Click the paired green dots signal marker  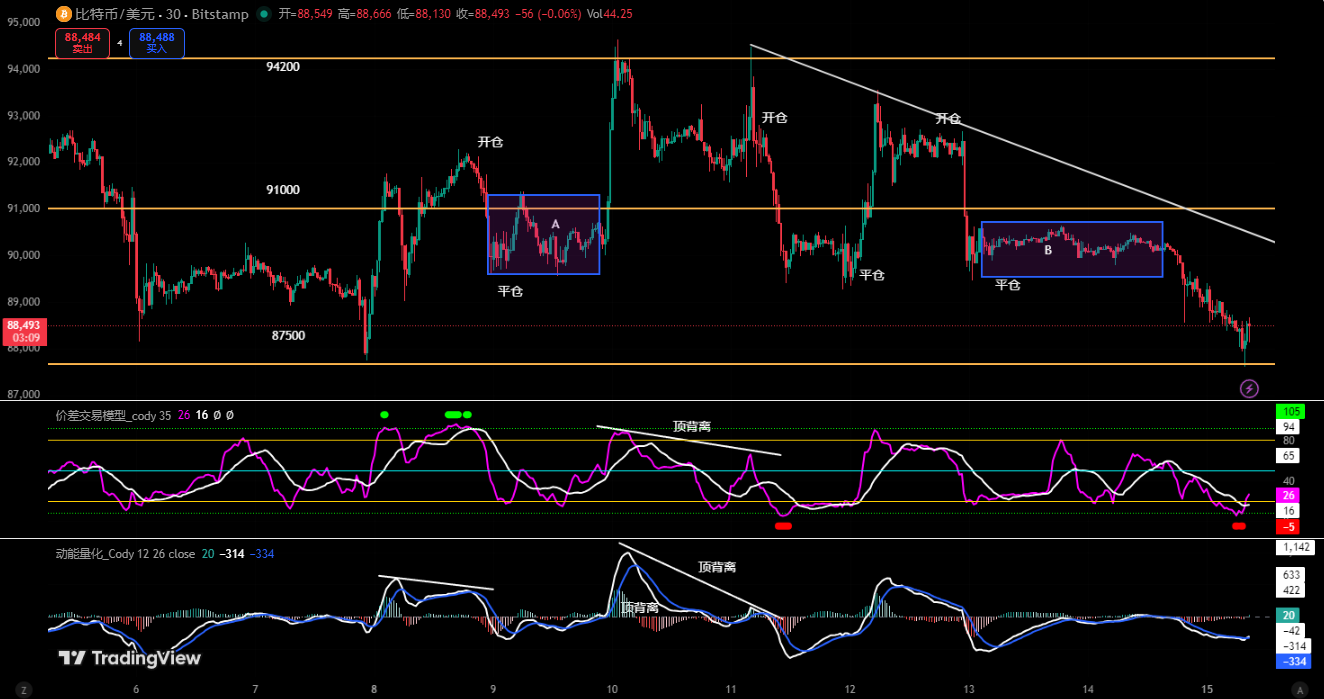[456, 412]
